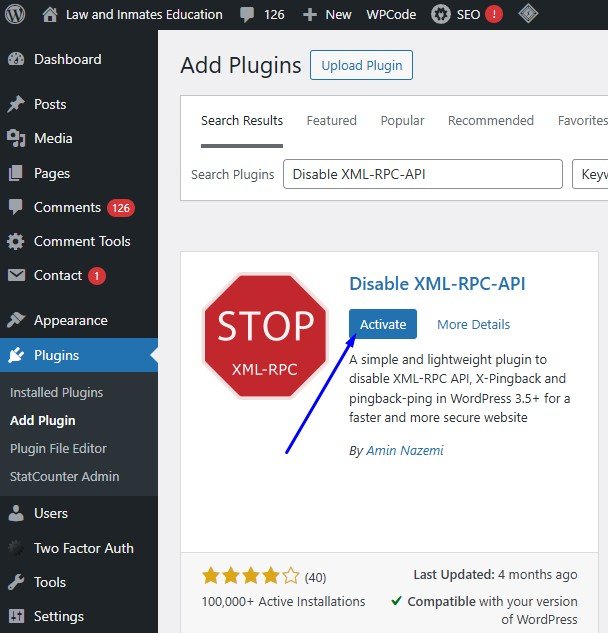Click the Comment Tools gear icon
Screen dimensions: 608x633
[x=16, y=241]
